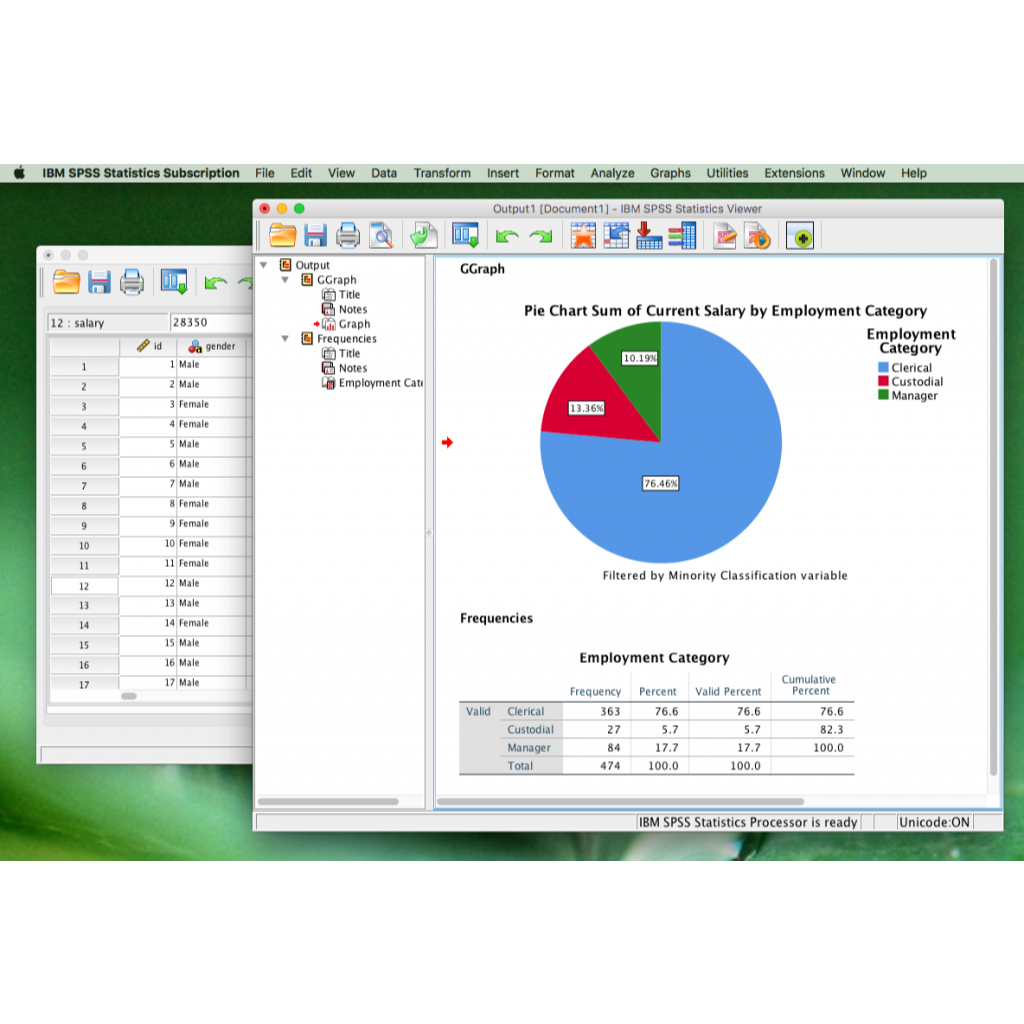Select the gender column header

click(212, 346)
